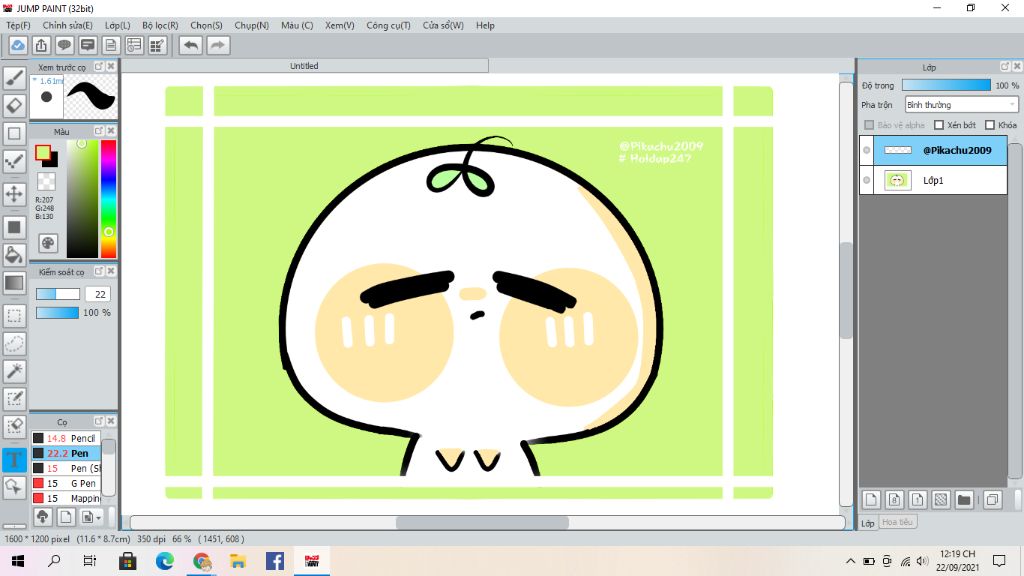Activate the Text tool

(14, 460)
